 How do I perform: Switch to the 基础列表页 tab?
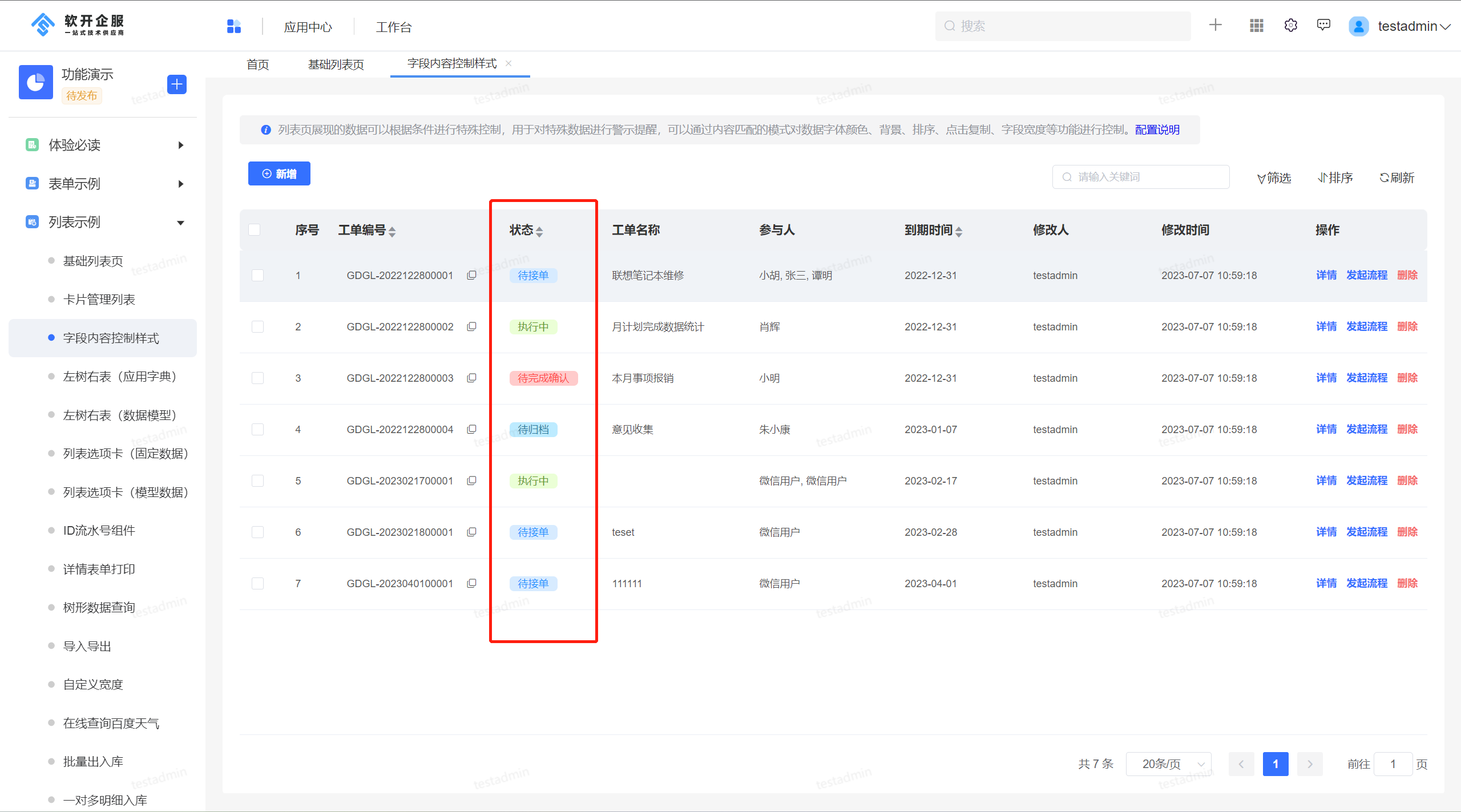[336, 64]
